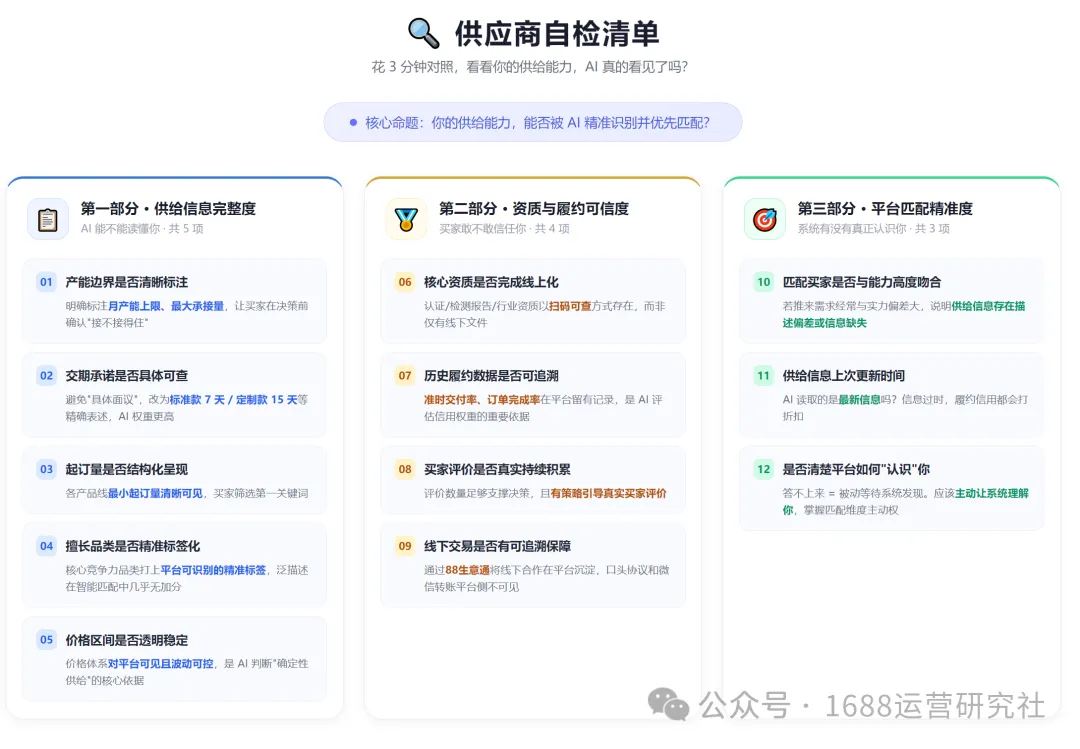The image size is (1080, 749).
Task: Click orange text 准时交付率、订单完成率
Action: (x=482, y=400)
